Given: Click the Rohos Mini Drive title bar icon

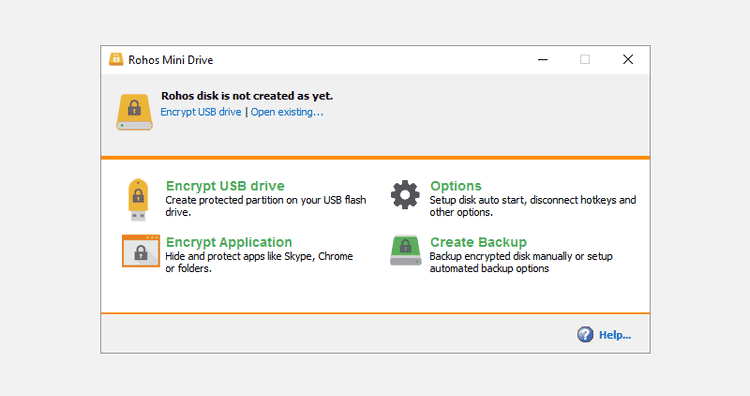Looking at the screenshot, I should (116, 59).
